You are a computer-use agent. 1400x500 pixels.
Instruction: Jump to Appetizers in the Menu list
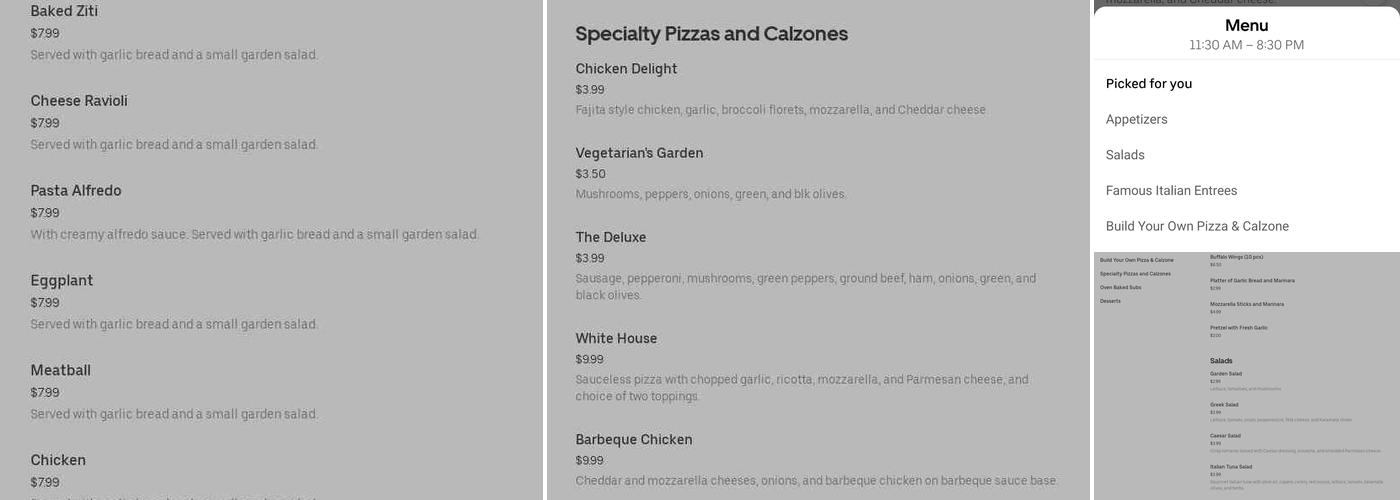point(1137,119)
